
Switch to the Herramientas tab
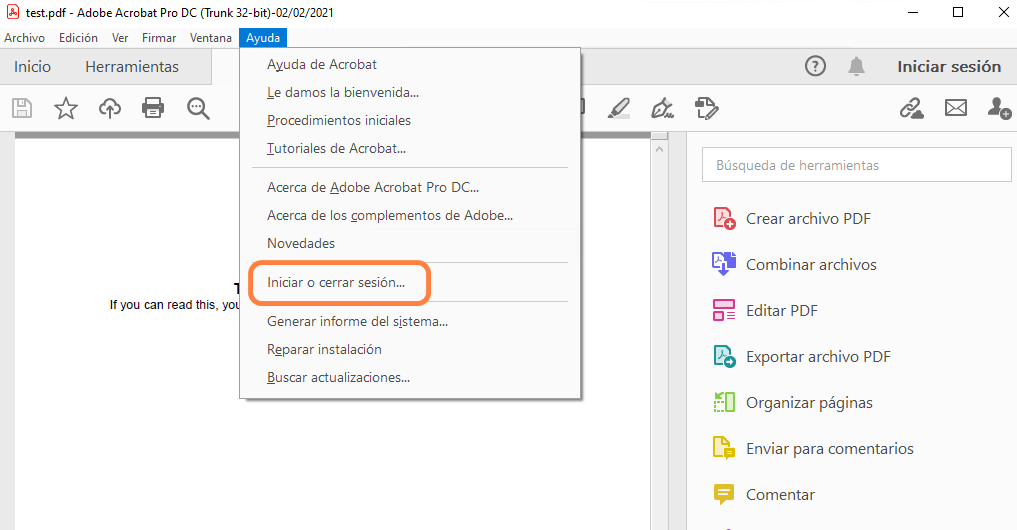[132, 66]
